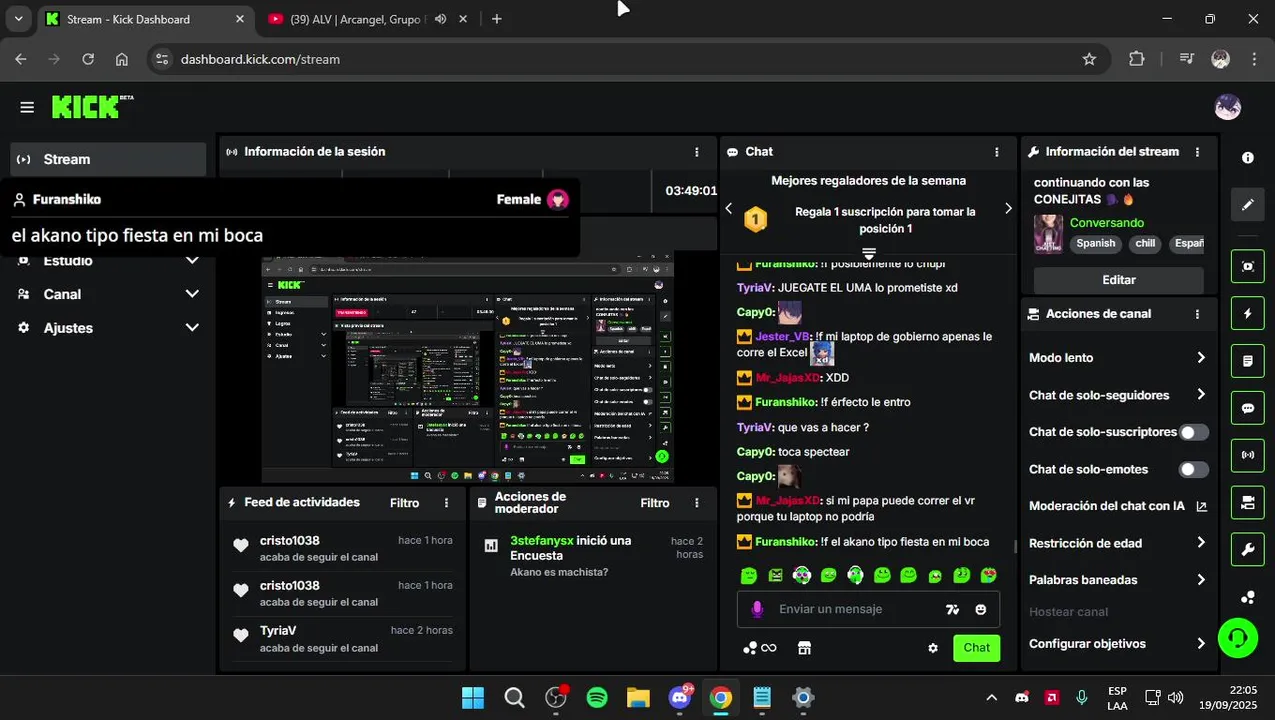The height and width of the screenshot is (720, 1275).
Task: Click the chat bubble icon in right sidebar
Action: (1248, 408)
